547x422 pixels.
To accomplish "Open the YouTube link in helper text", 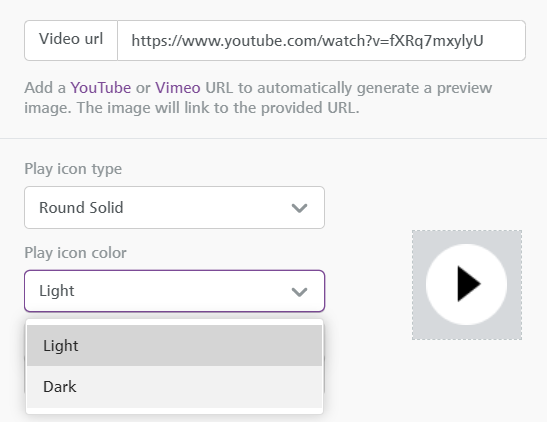I will 100,88.
